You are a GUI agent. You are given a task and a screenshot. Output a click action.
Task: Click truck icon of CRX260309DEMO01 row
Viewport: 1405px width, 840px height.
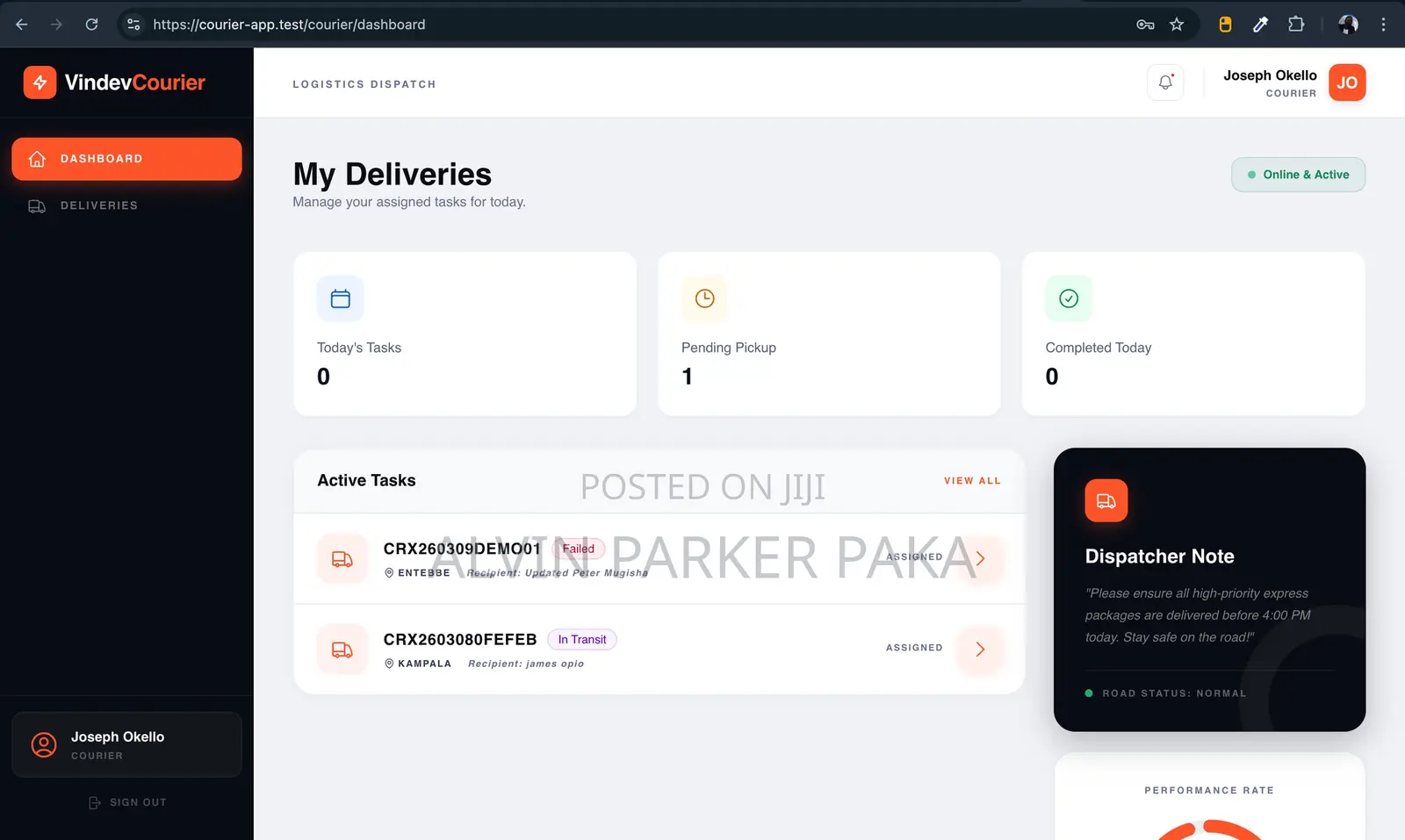[342, 559]
